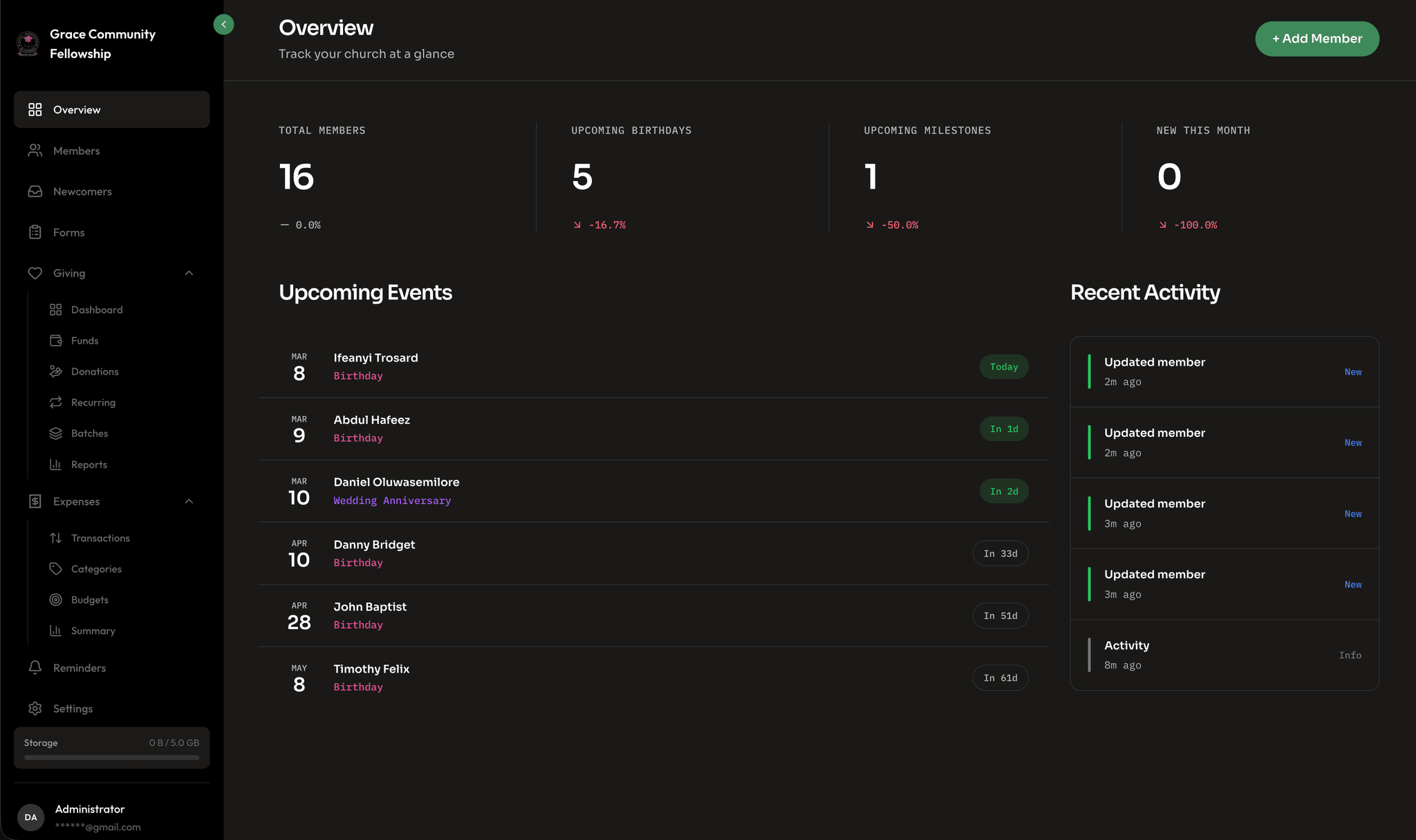
Task: Collapse the Giving section
Action: 189,273
